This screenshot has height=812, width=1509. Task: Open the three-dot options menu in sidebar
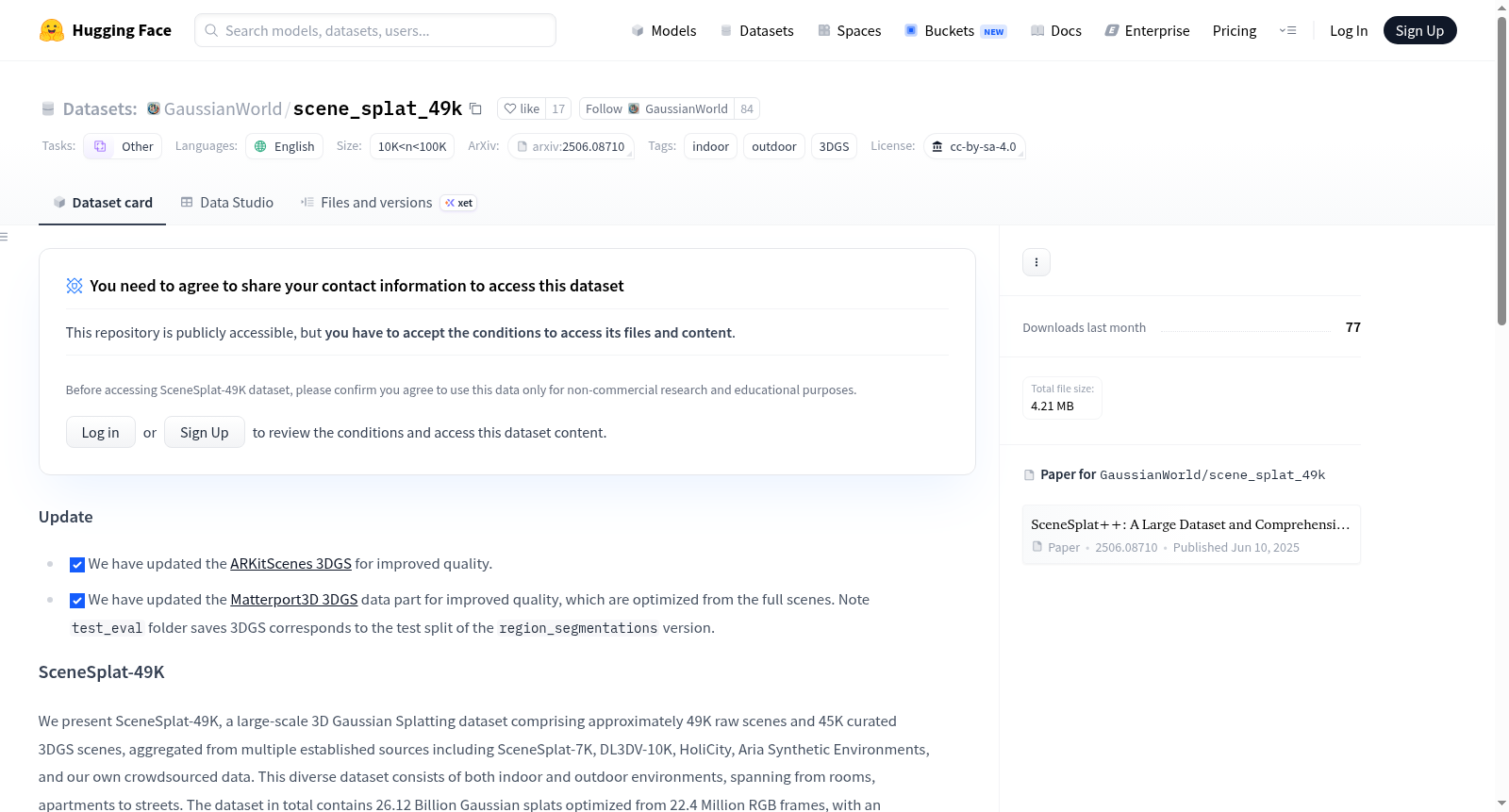(1036, 262)
